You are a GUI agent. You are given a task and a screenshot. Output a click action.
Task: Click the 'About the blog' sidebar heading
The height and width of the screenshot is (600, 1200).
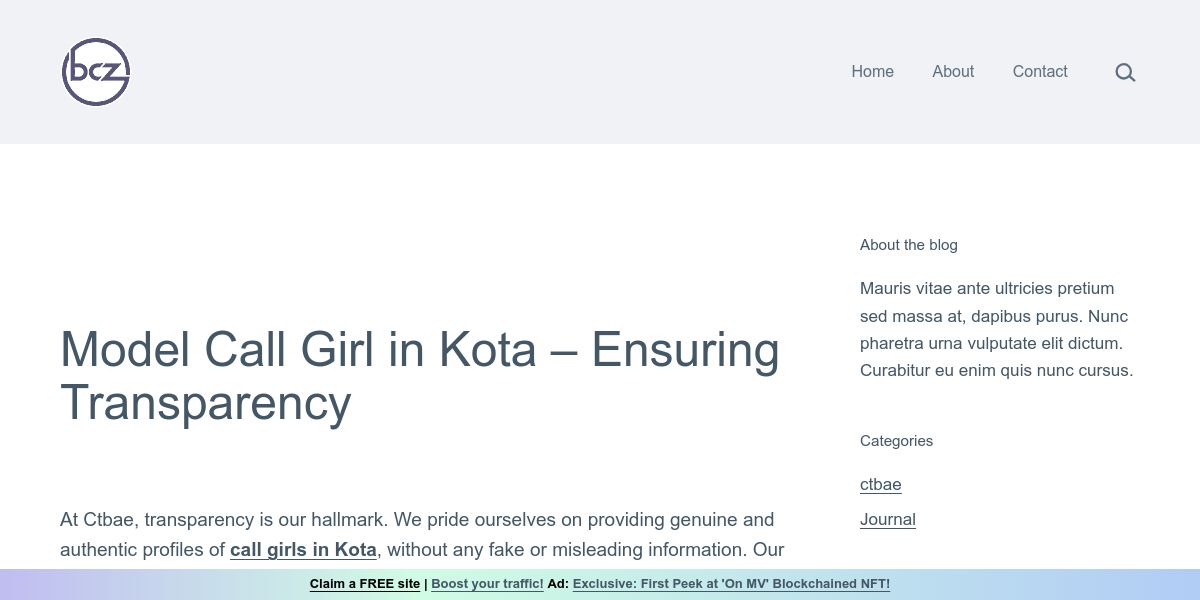pyautogui.click(x=909, y=245)
